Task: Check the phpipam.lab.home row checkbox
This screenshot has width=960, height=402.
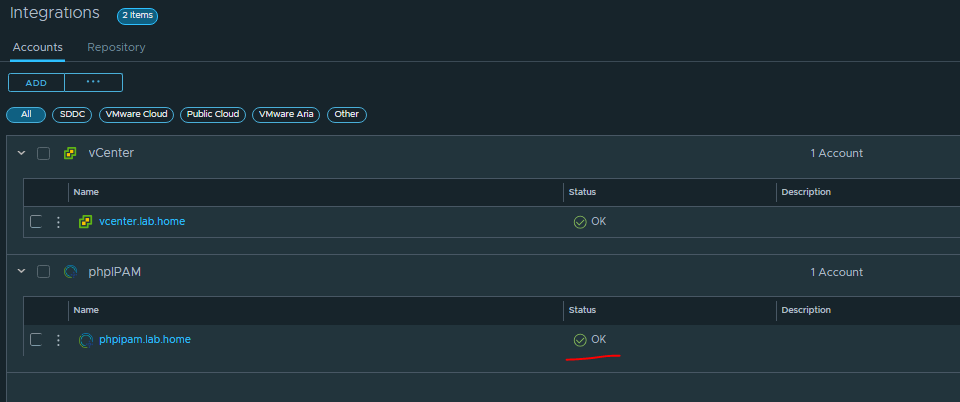Action: click(36, 340)
